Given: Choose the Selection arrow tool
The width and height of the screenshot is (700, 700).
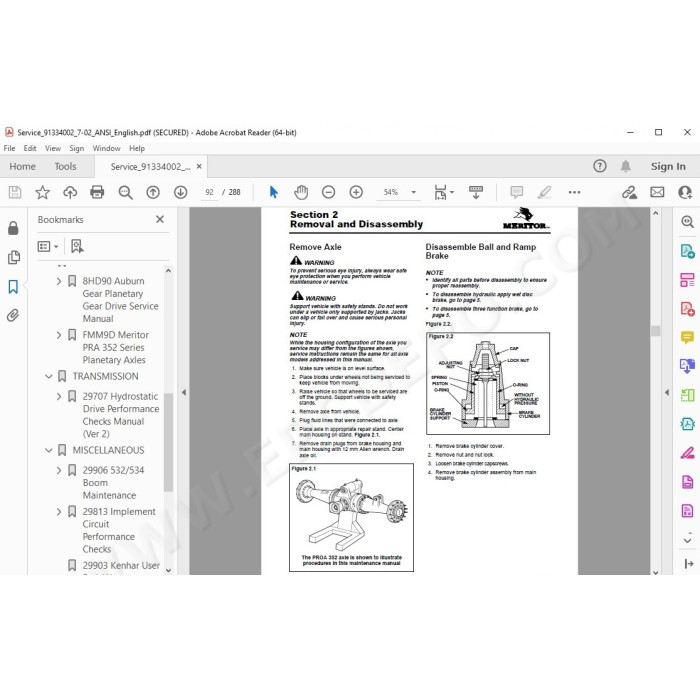Looking at the screenshot, I should [274, 192].
